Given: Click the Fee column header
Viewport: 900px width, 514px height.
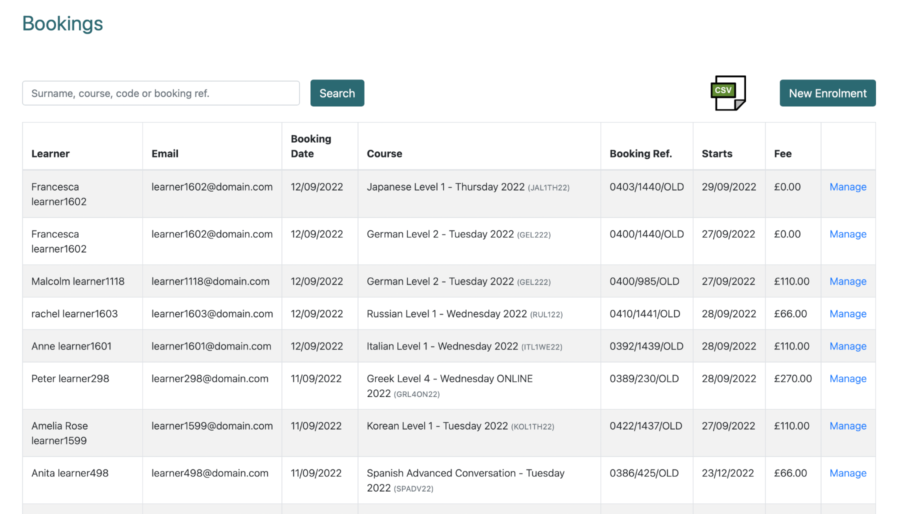Looking at the screenshot, I should 783,154.
